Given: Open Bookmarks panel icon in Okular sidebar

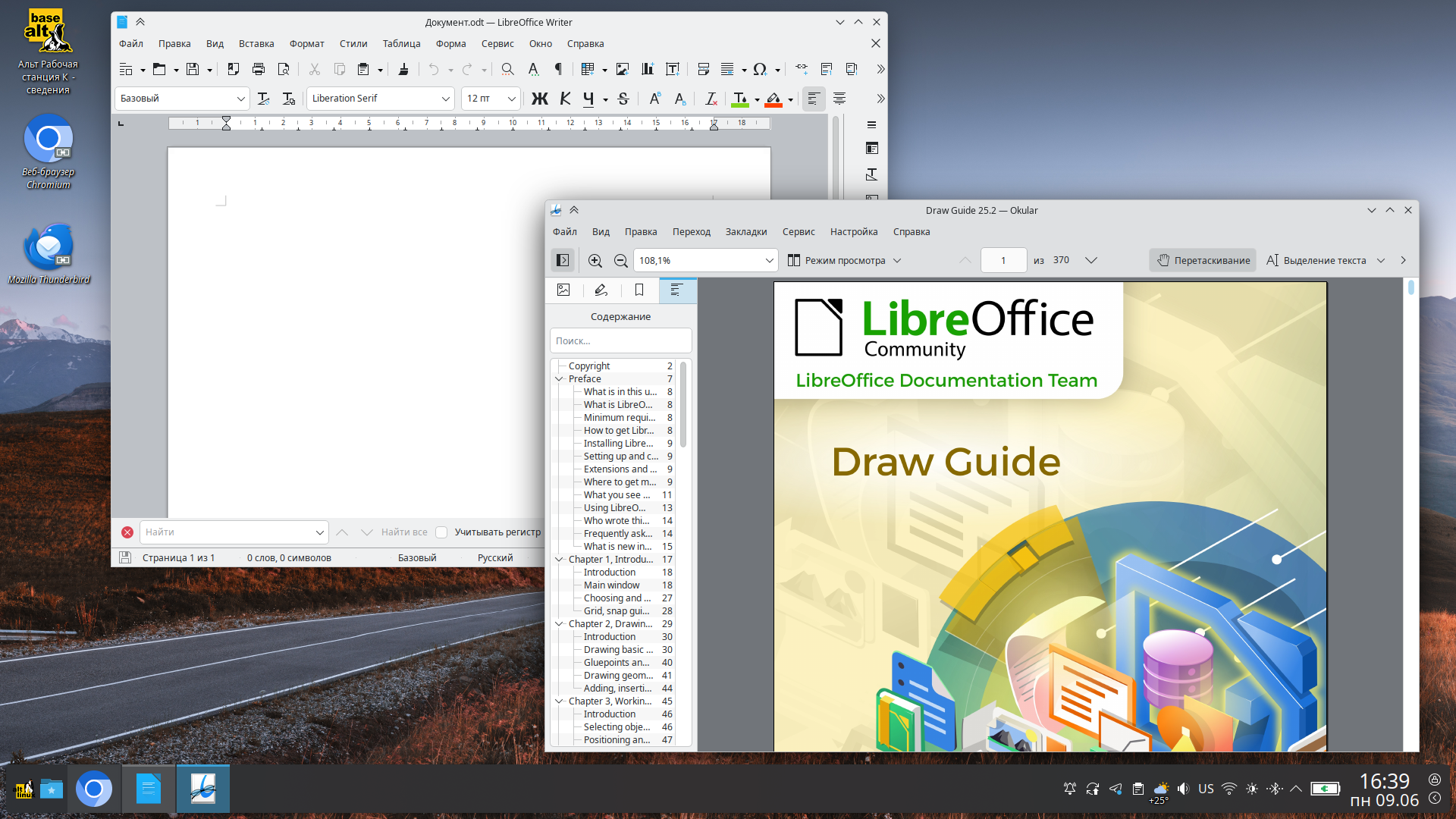Looking at the screenshot, I should (x=639, y=290).
